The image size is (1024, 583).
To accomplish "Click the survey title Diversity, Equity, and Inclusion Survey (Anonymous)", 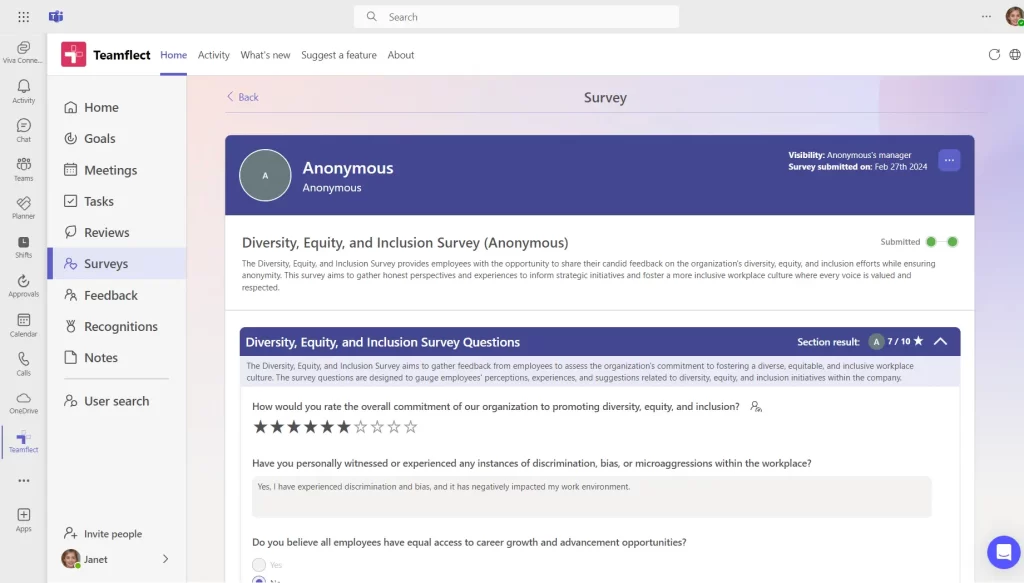I will pyautogui.click(x=405, y=243).
